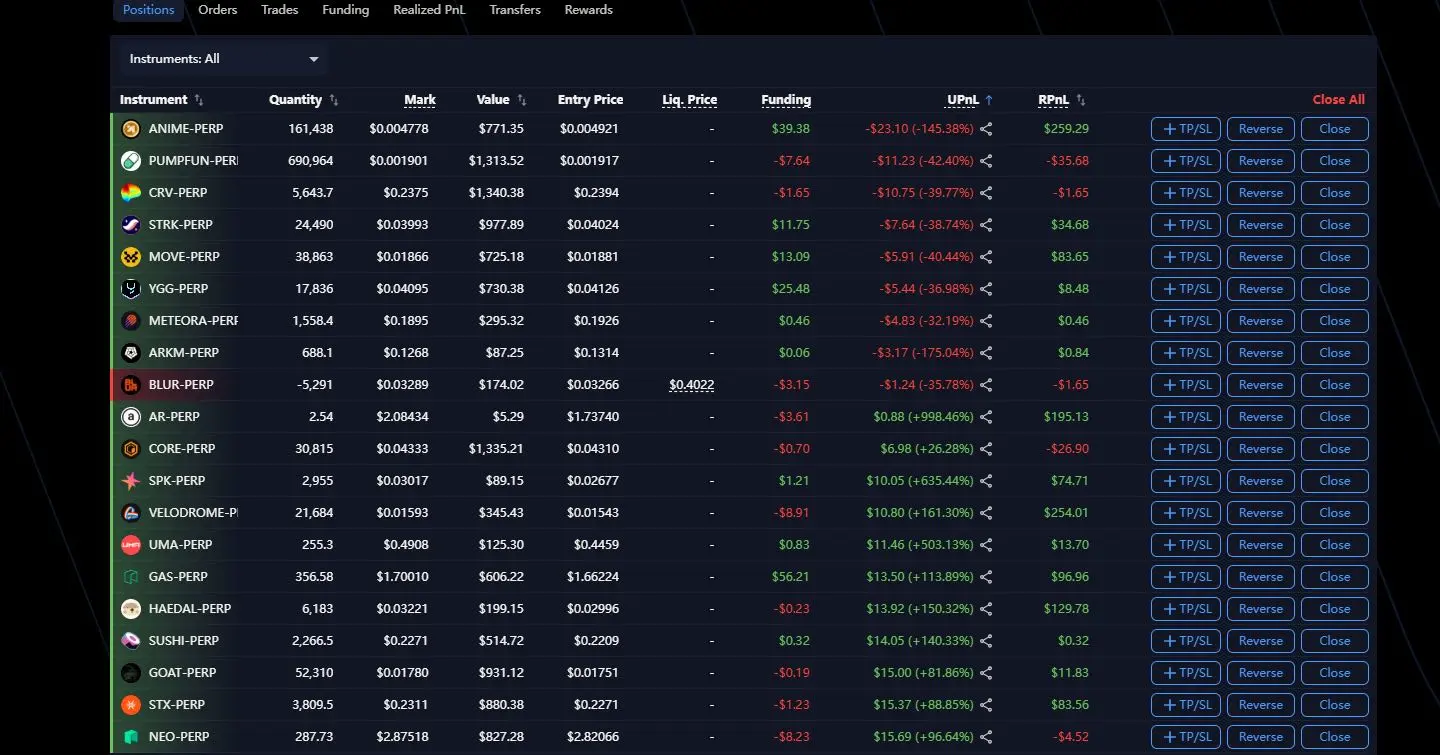The width and height of the screenshot is (1440, 755).
Task: Click the UMA-PERP coin icon
Action: point(131,545)
